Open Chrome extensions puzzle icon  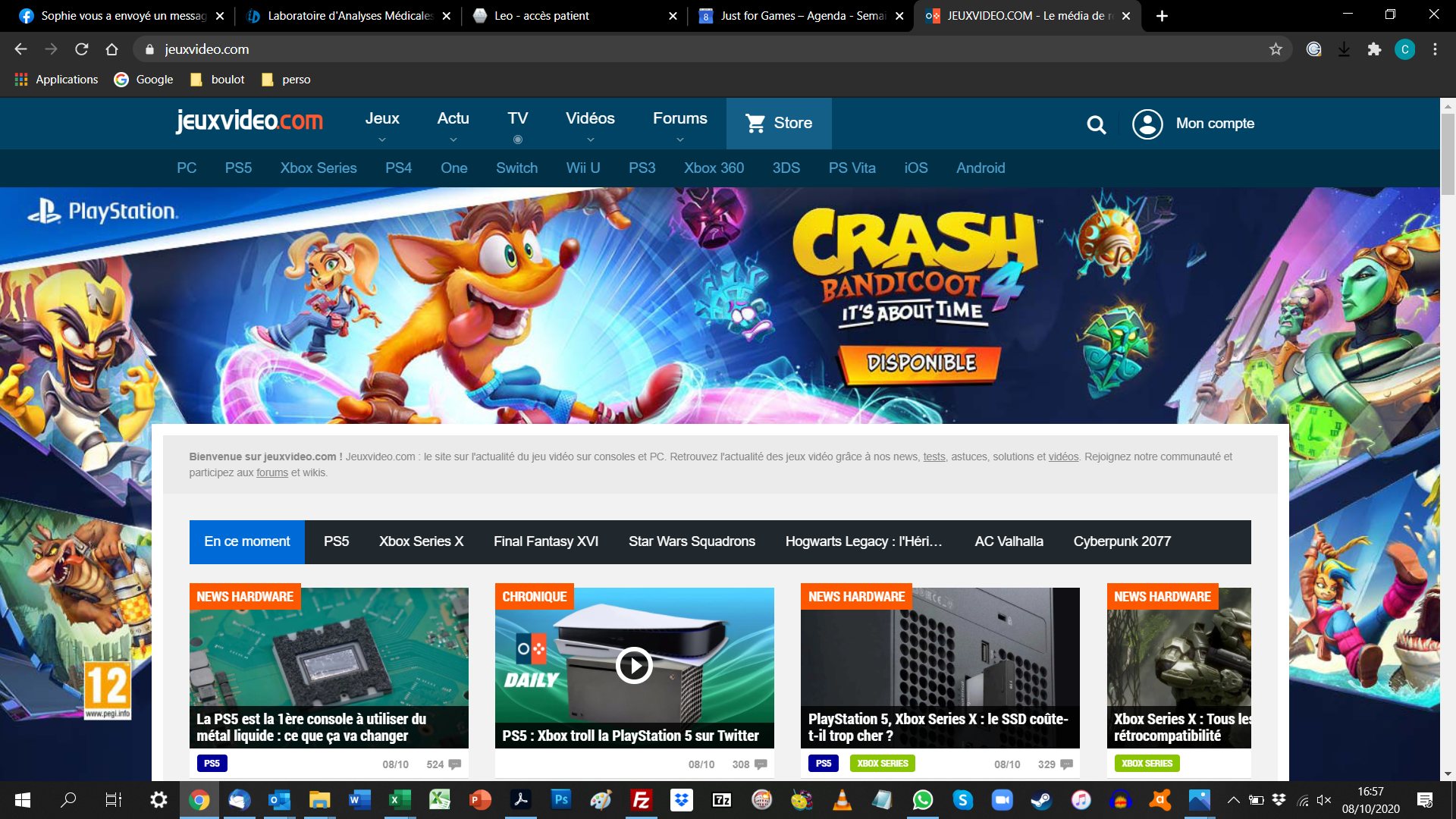click(1374, 49)
